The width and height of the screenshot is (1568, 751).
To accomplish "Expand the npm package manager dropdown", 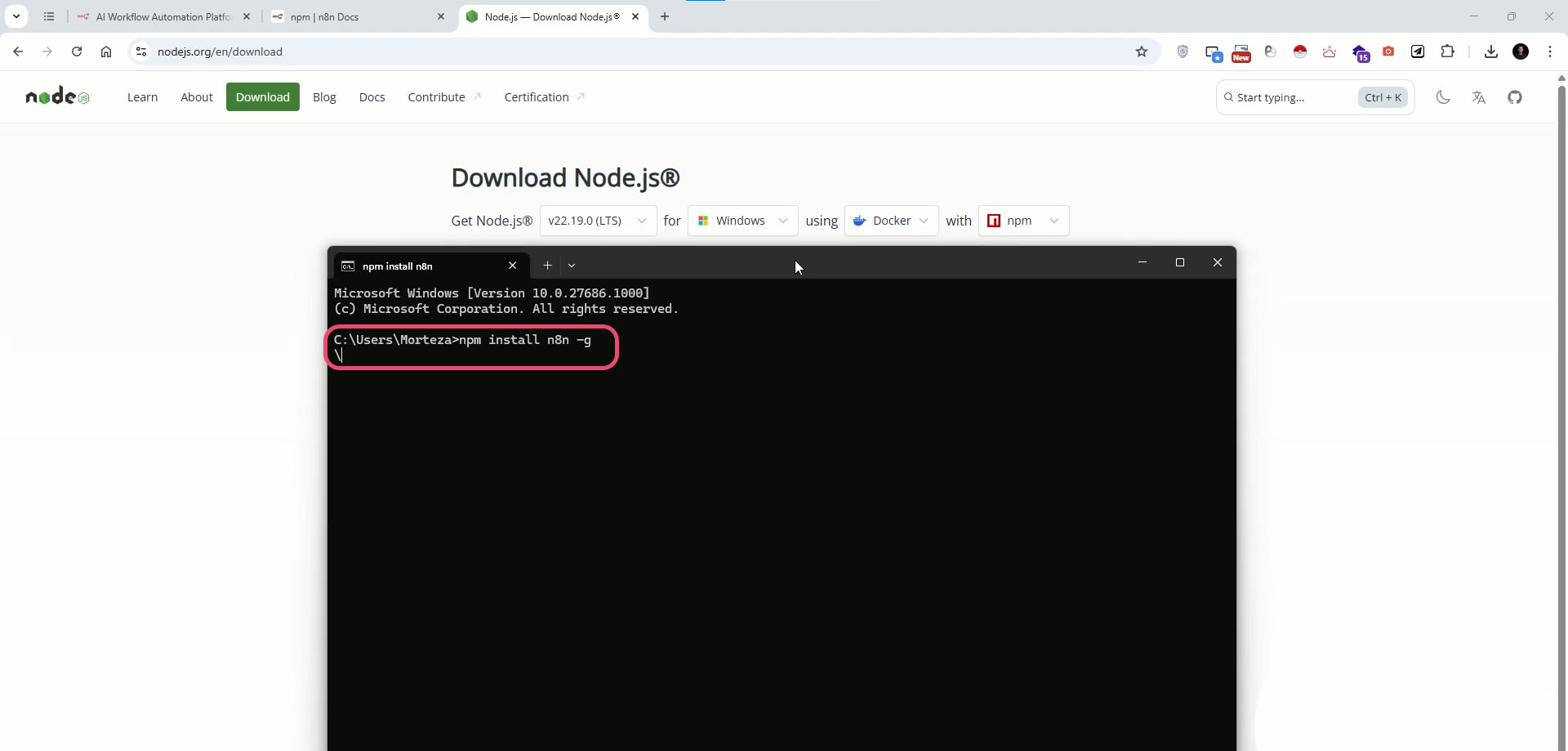I will point(1024,221).
